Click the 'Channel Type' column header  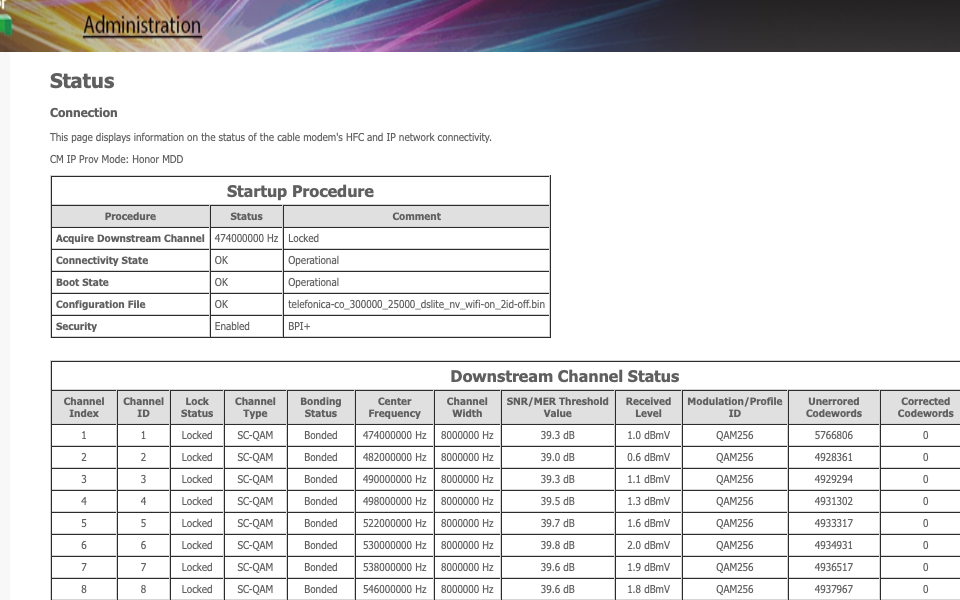pyautogui.click(x=255, y=407)
